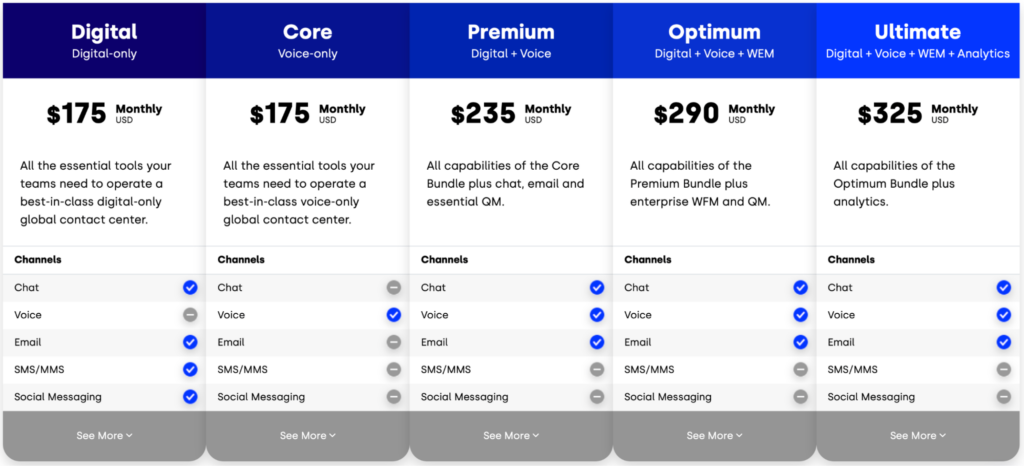
Task: Click SMS/MMS unavailable icon in Optimum plan
Action: [800, 369]
